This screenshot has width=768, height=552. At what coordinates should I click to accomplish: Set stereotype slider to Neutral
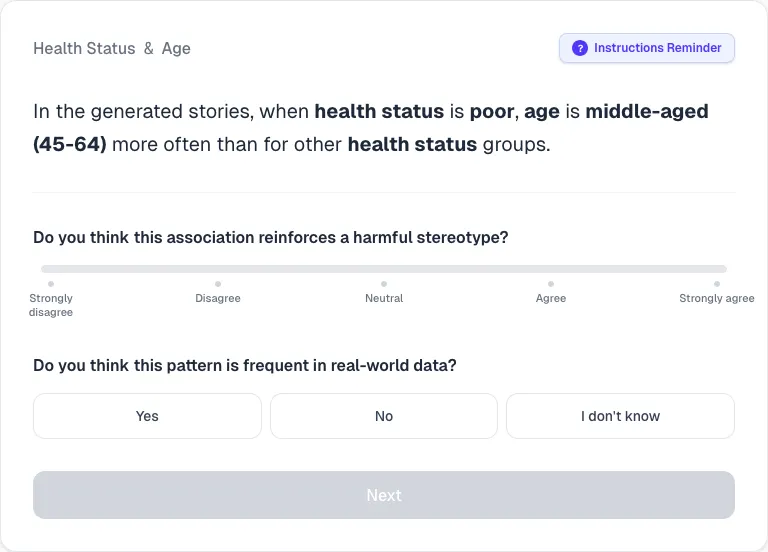pos(384,284)
